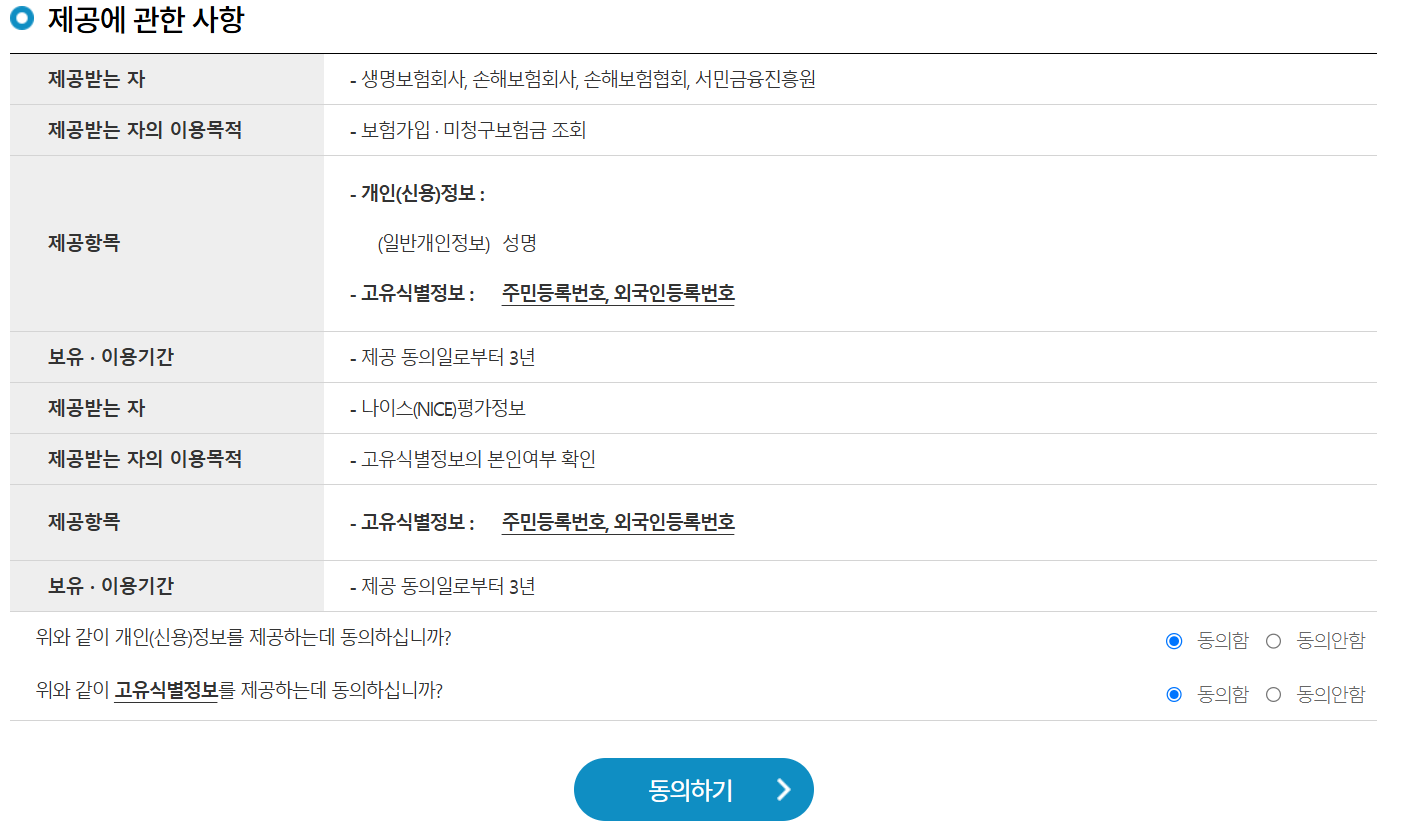Click the 보험가입·미청구보험금 조회 purpose text
This screenshot has width=1408, height=836.
tap(474, 129)
